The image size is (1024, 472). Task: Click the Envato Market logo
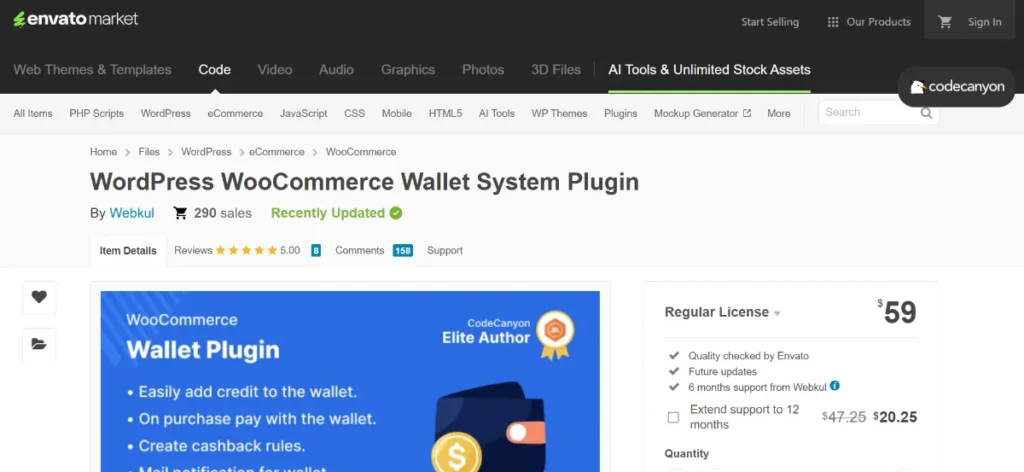76,20
